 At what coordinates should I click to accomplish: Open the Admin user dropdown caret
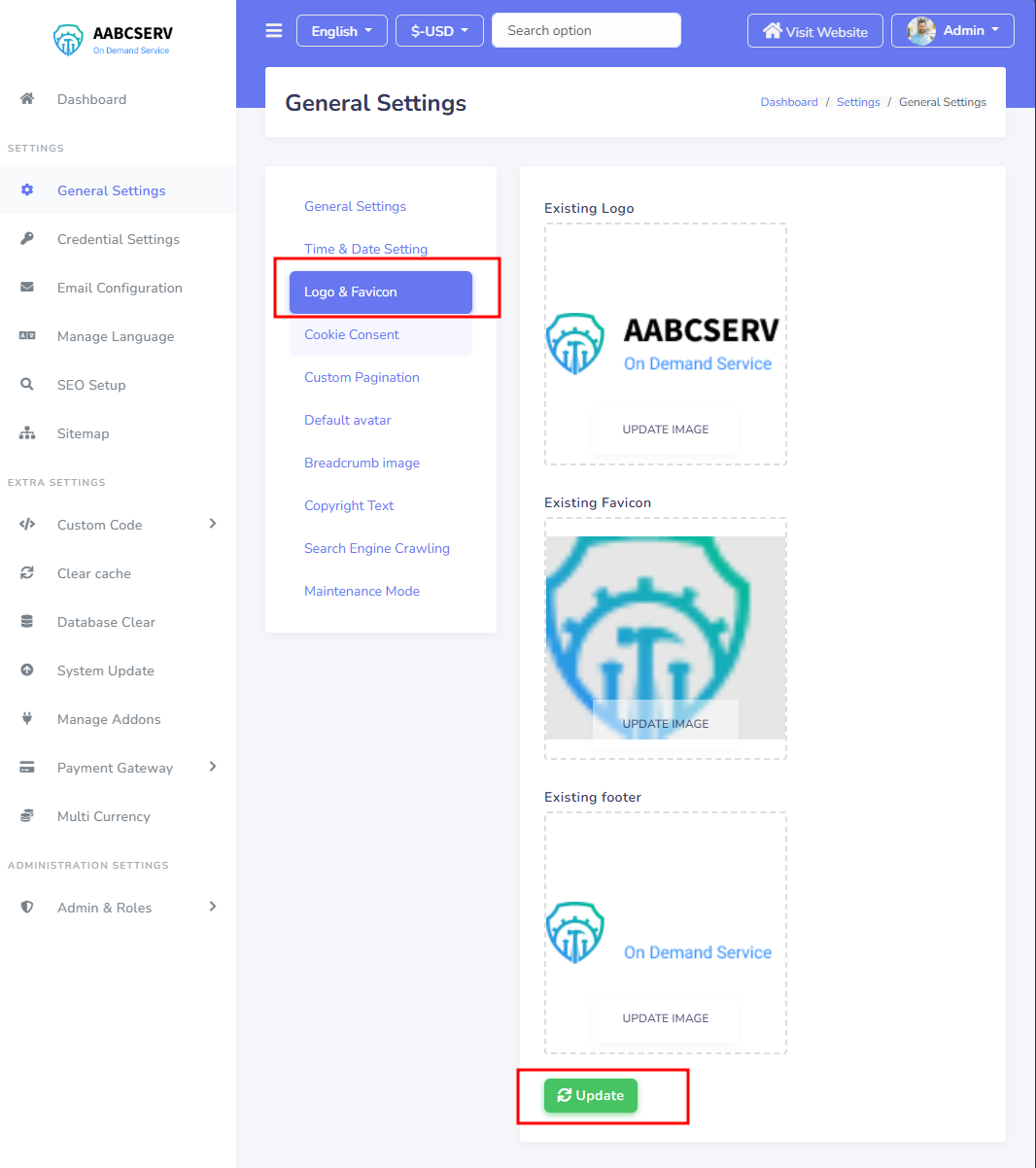tap(995, 30)
